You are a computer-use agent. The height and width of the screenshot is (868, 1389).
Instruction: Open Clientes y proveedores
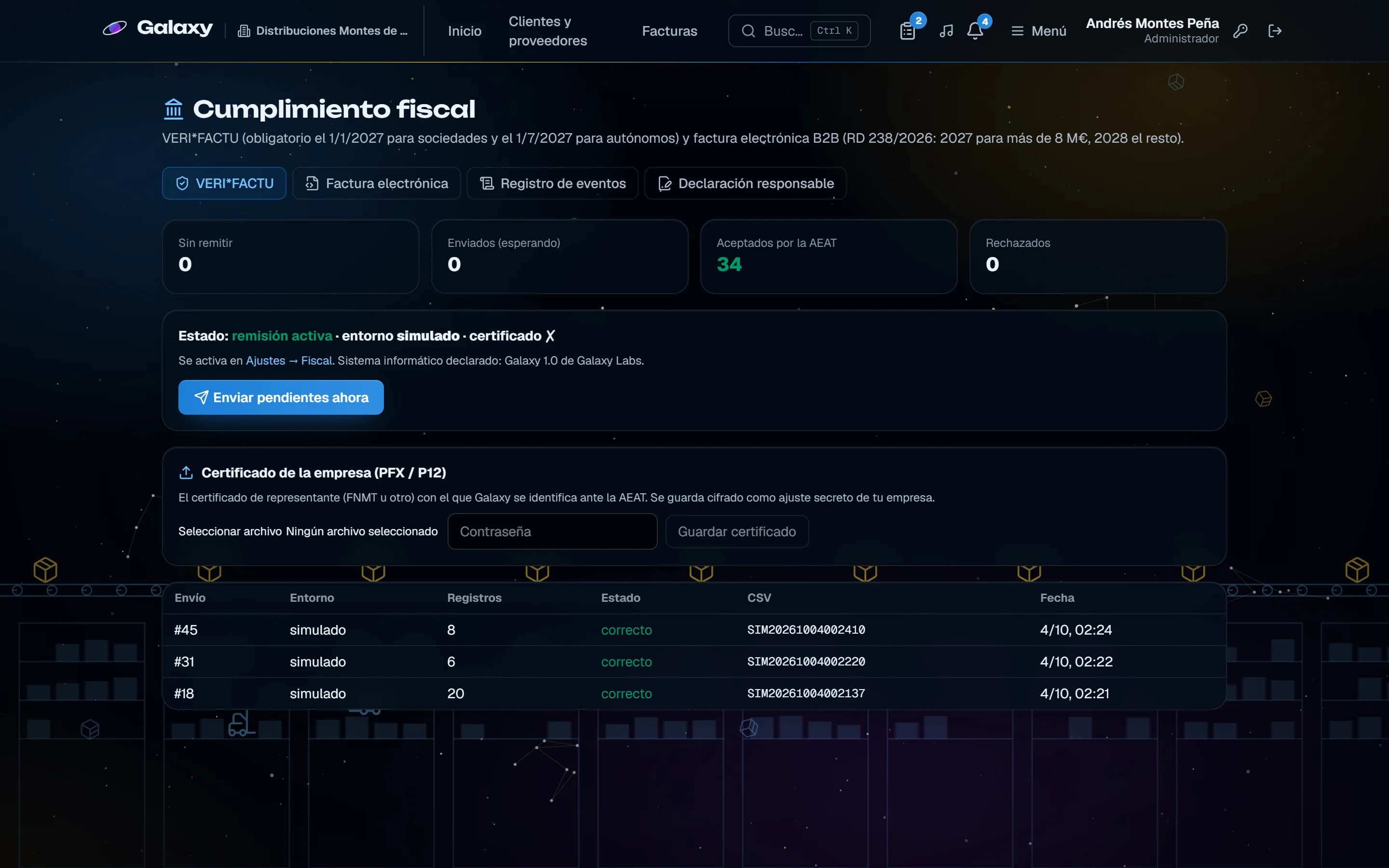click(547, 31)
